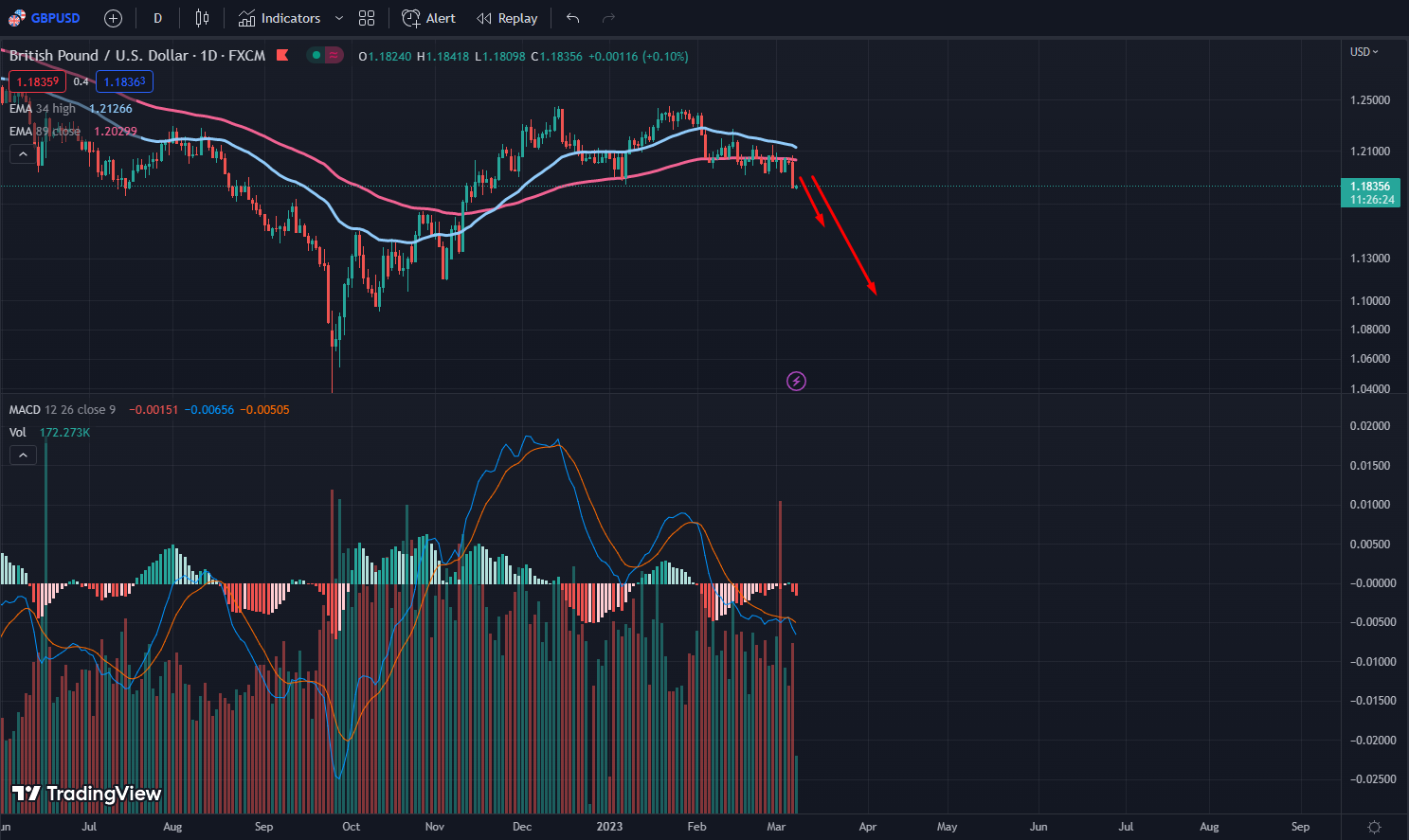Open the D timeframe interval menu
This screenshot has width=1409, height=840.
[x=157, y=18]
